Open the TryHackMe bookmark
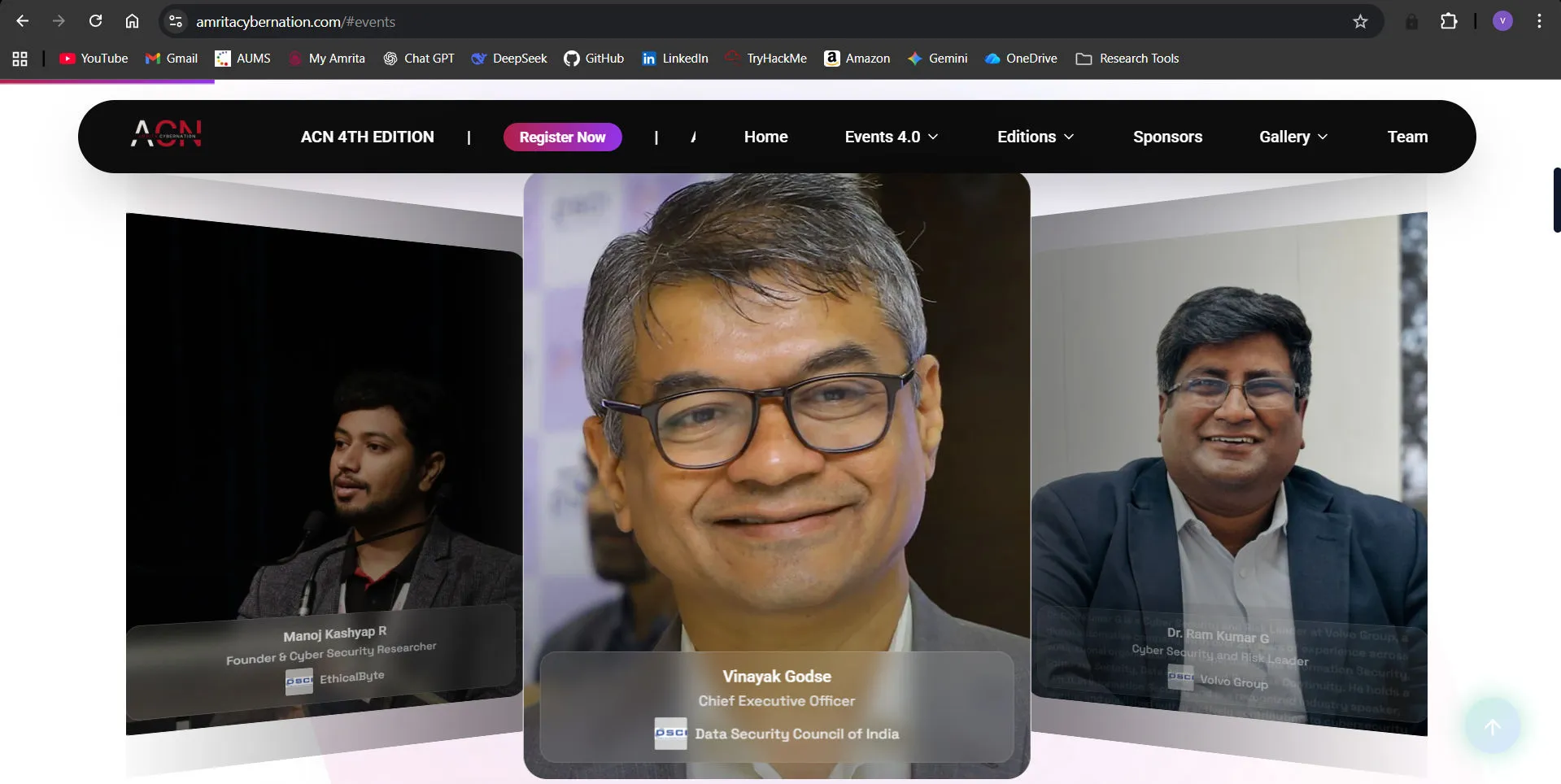 click(766, 59)
